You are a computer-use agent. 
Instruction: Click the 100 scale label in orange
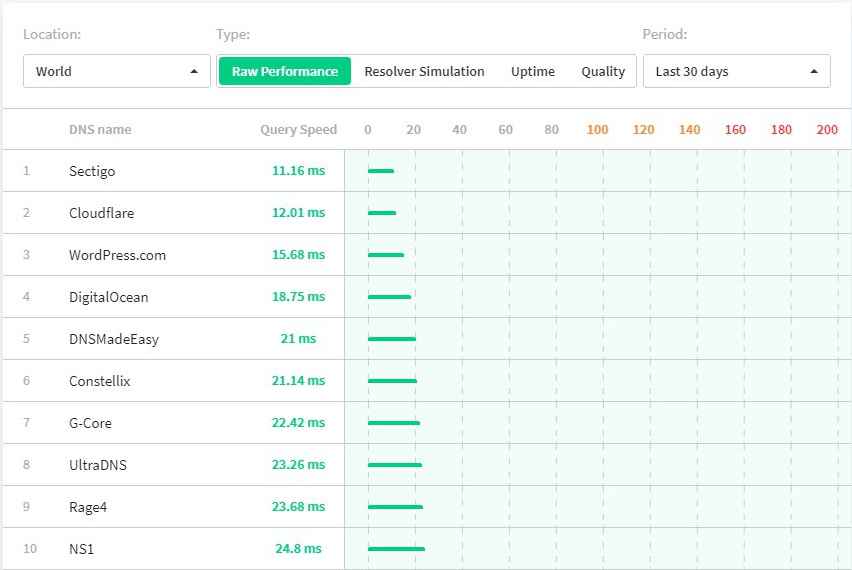[597, 129]
